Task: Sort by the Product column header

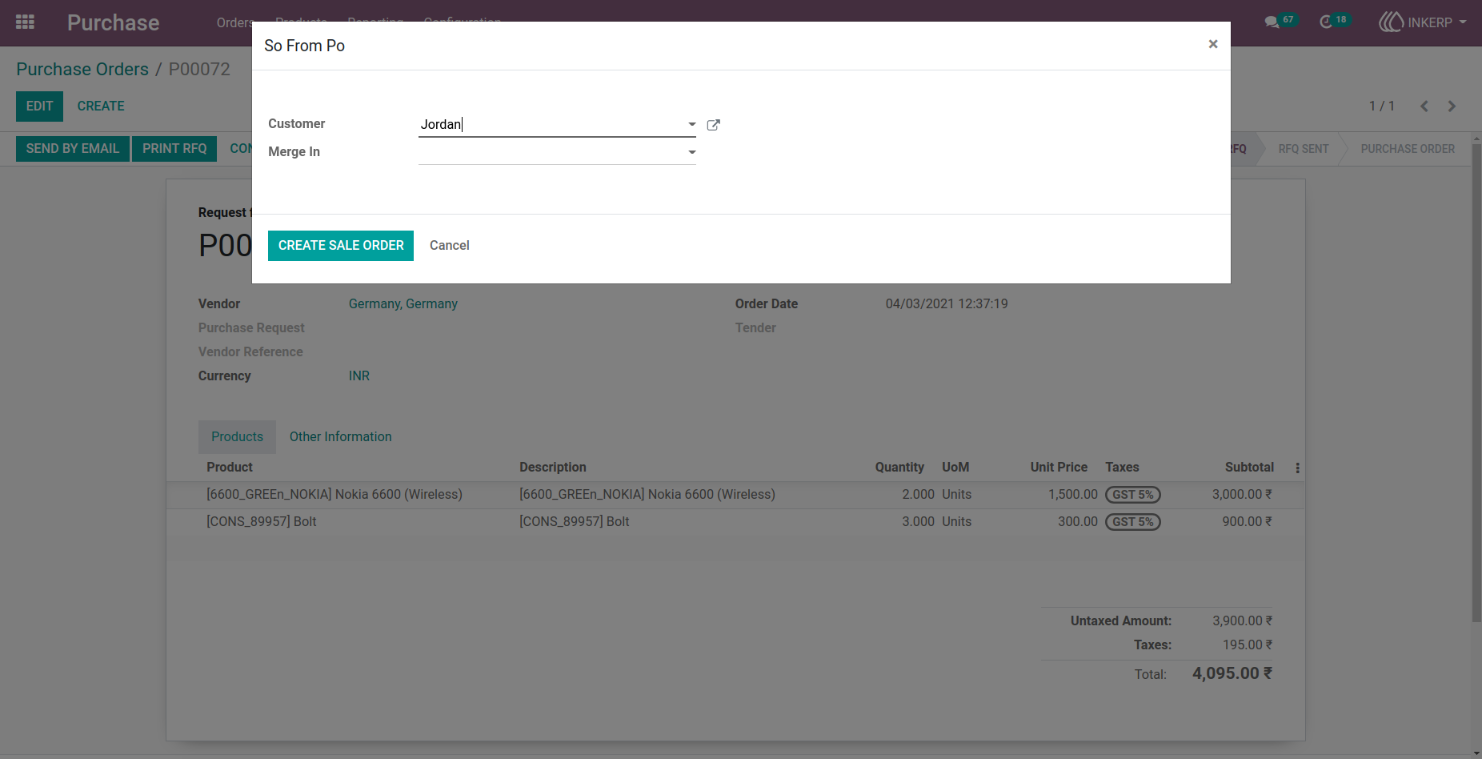Action: click(230, 467)
